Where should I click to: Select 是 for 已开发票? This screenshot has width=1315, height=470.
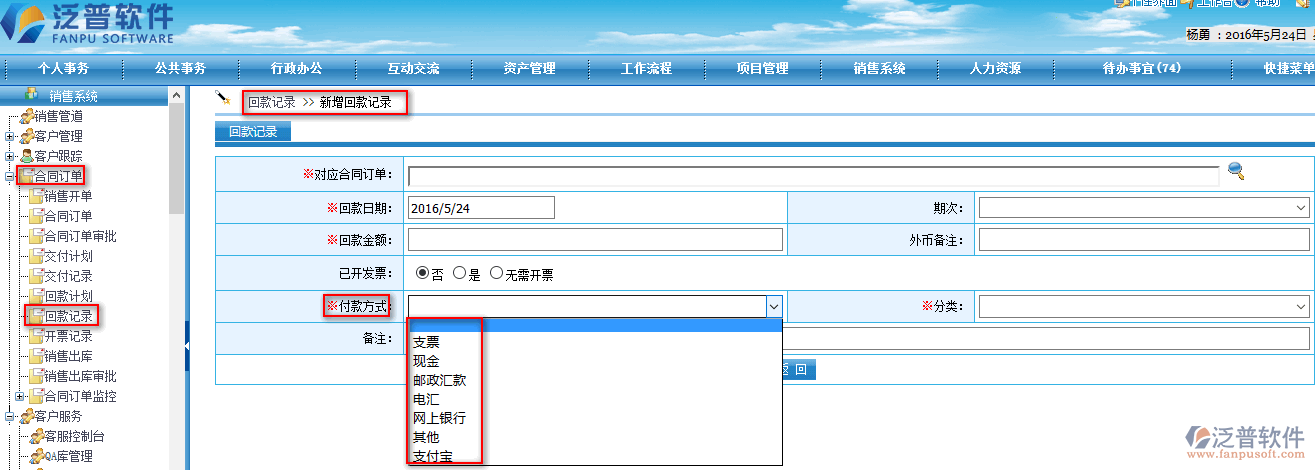pyautogui.click(x=460, y=273)
